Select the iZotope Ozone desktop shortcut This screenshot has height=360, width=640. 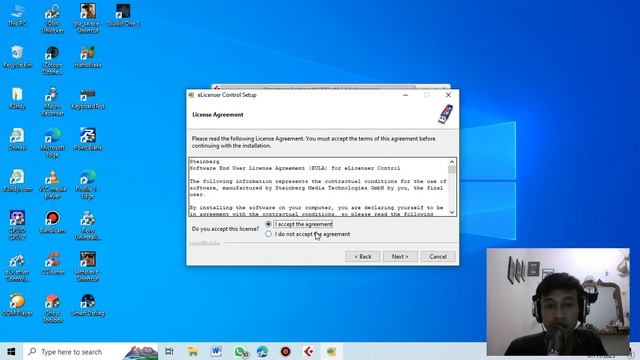coord(52,60)
